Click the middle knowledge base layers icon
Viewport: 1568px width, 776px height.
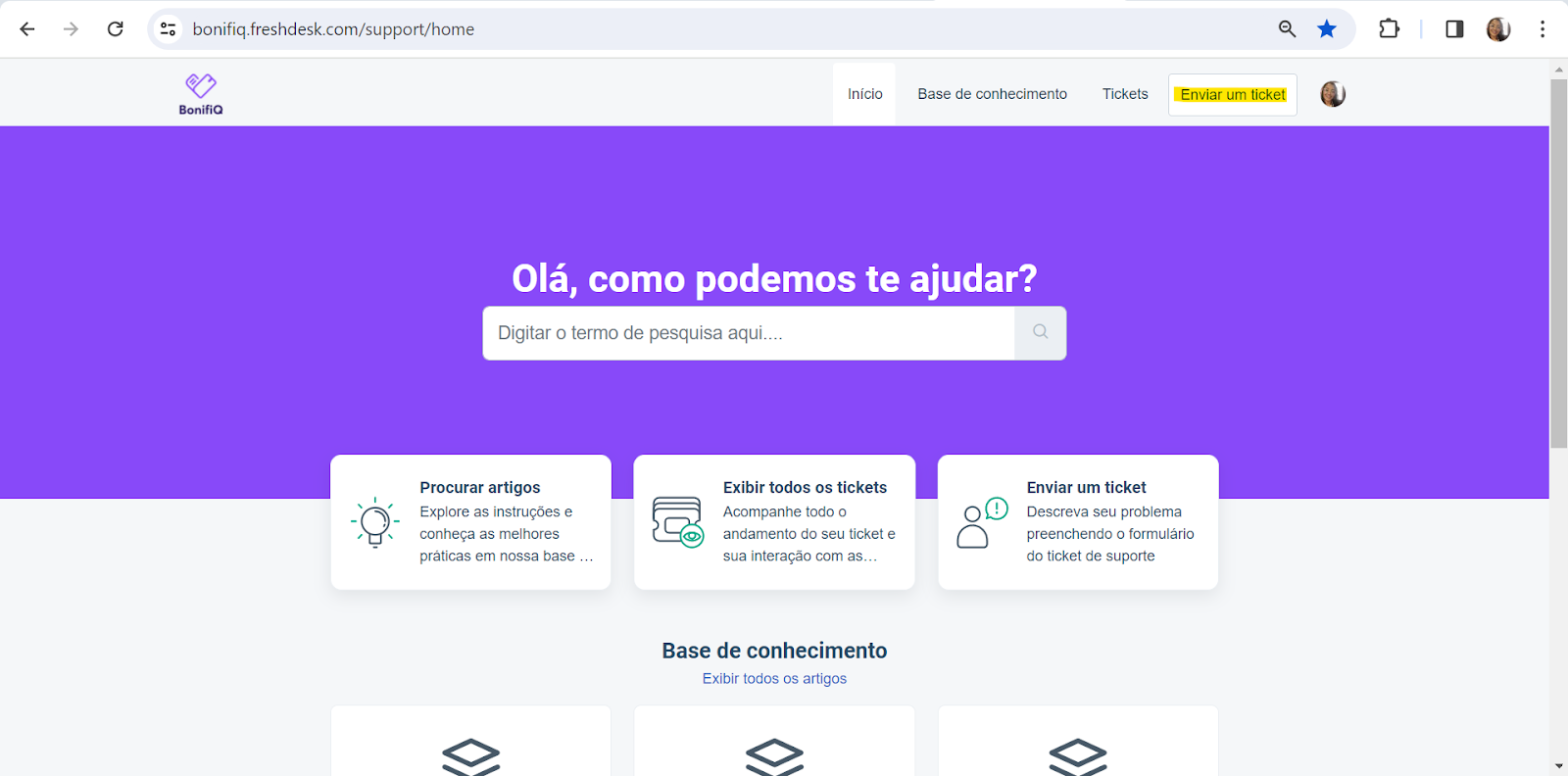pyautogui.click(x=774, y=757)
